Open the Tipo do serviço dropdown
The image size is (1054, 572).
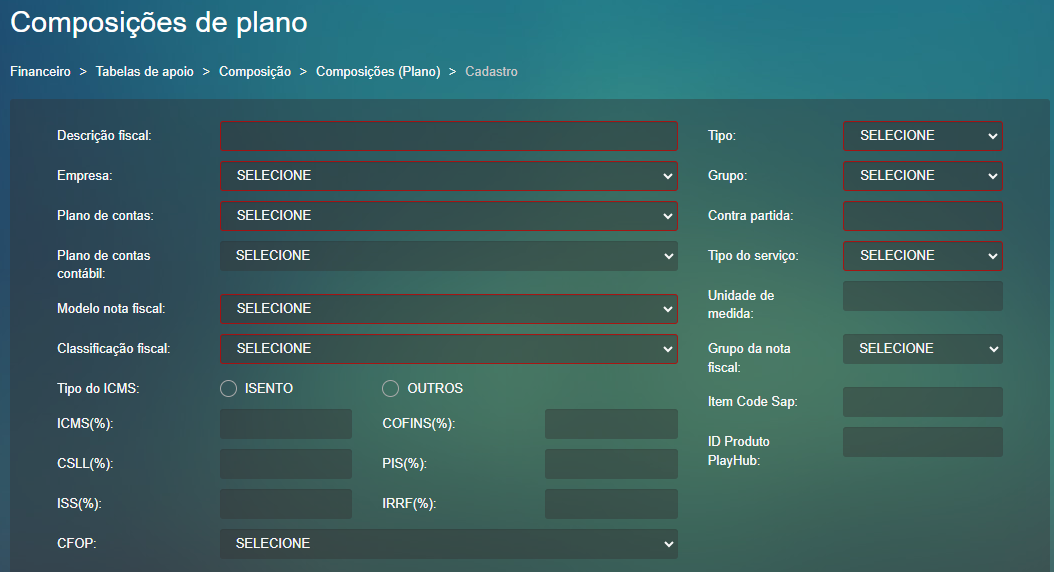point(922,256)
